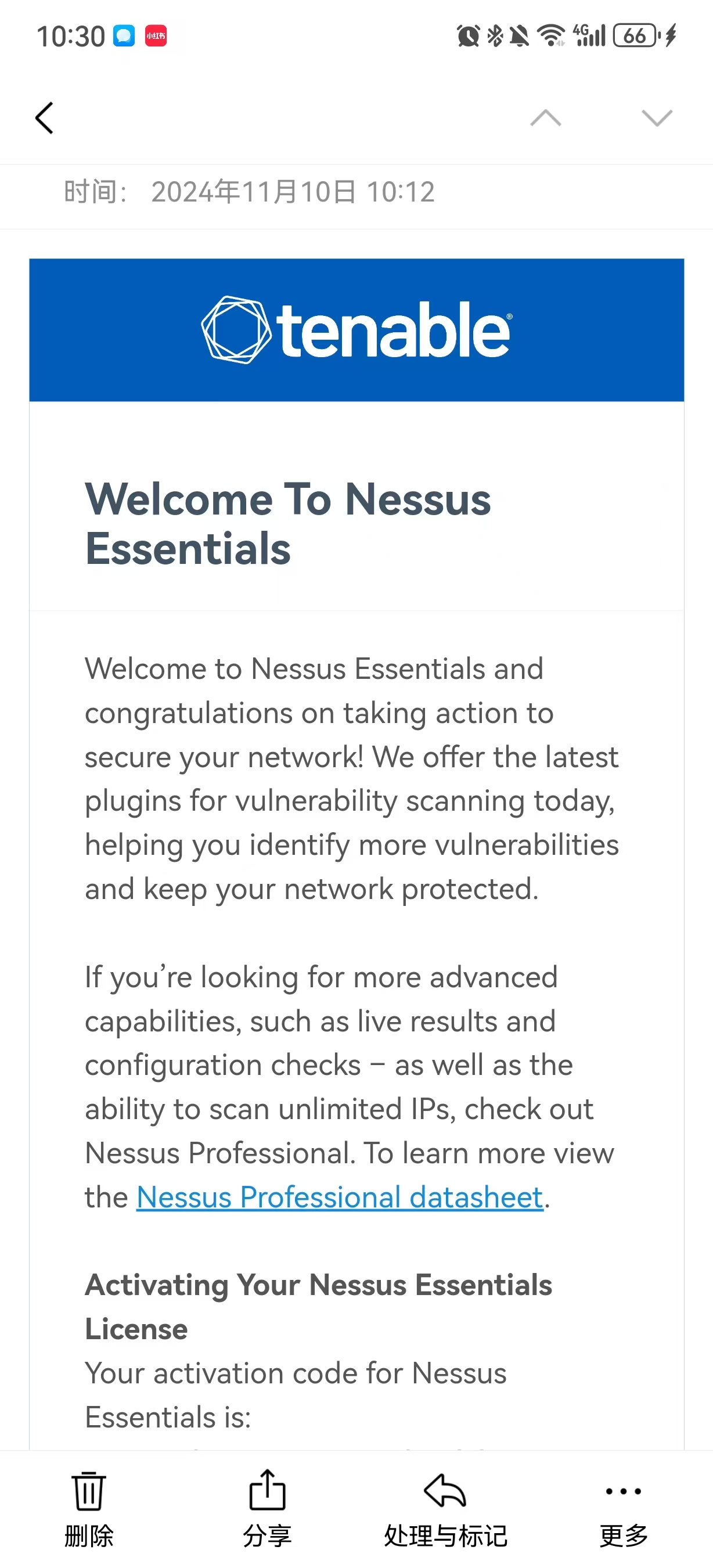Tap the alarm clock status icon

[468, 36]
